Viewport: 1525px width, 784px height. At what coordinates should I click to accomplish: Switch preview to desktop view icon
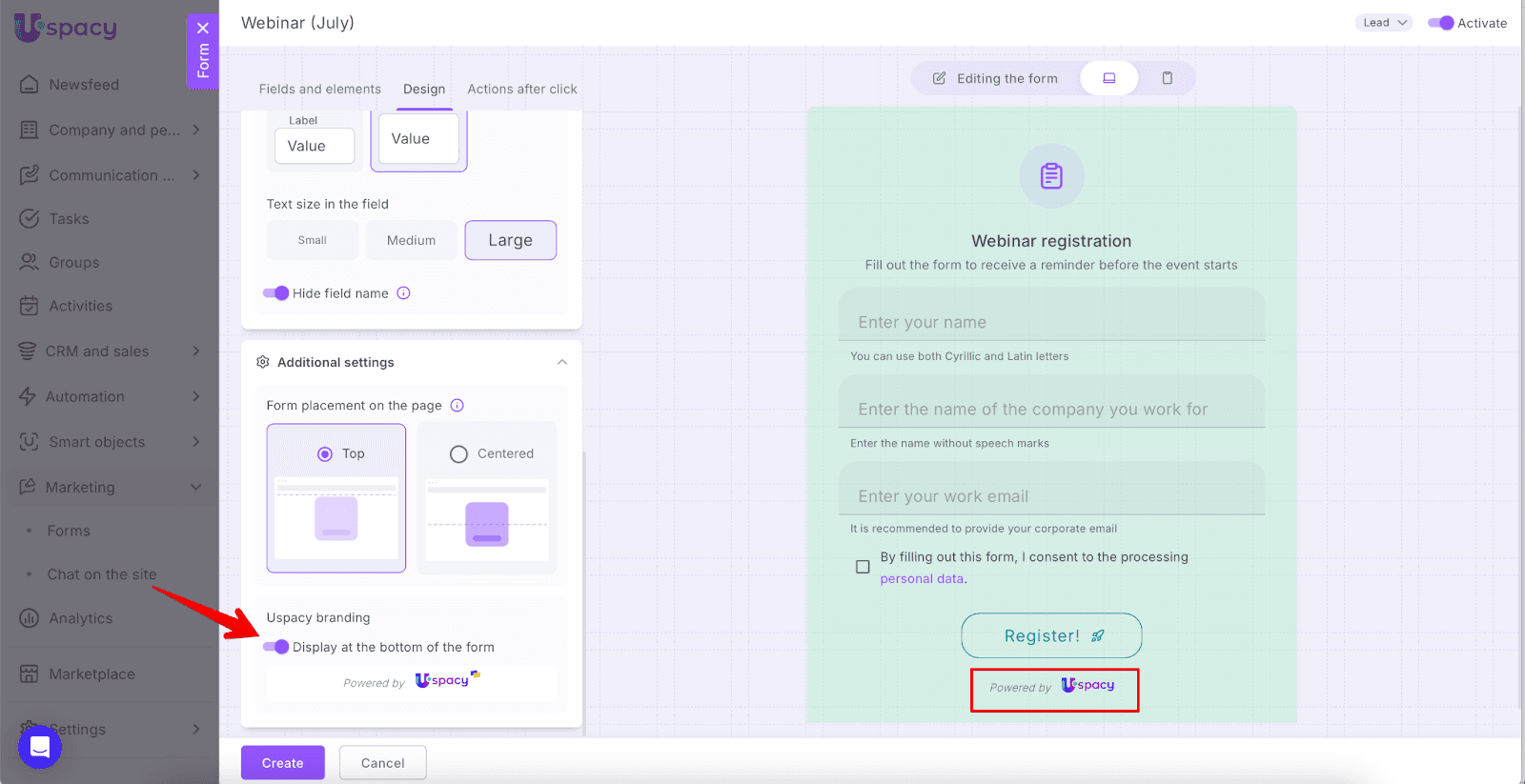click(x=1109, y=78)
